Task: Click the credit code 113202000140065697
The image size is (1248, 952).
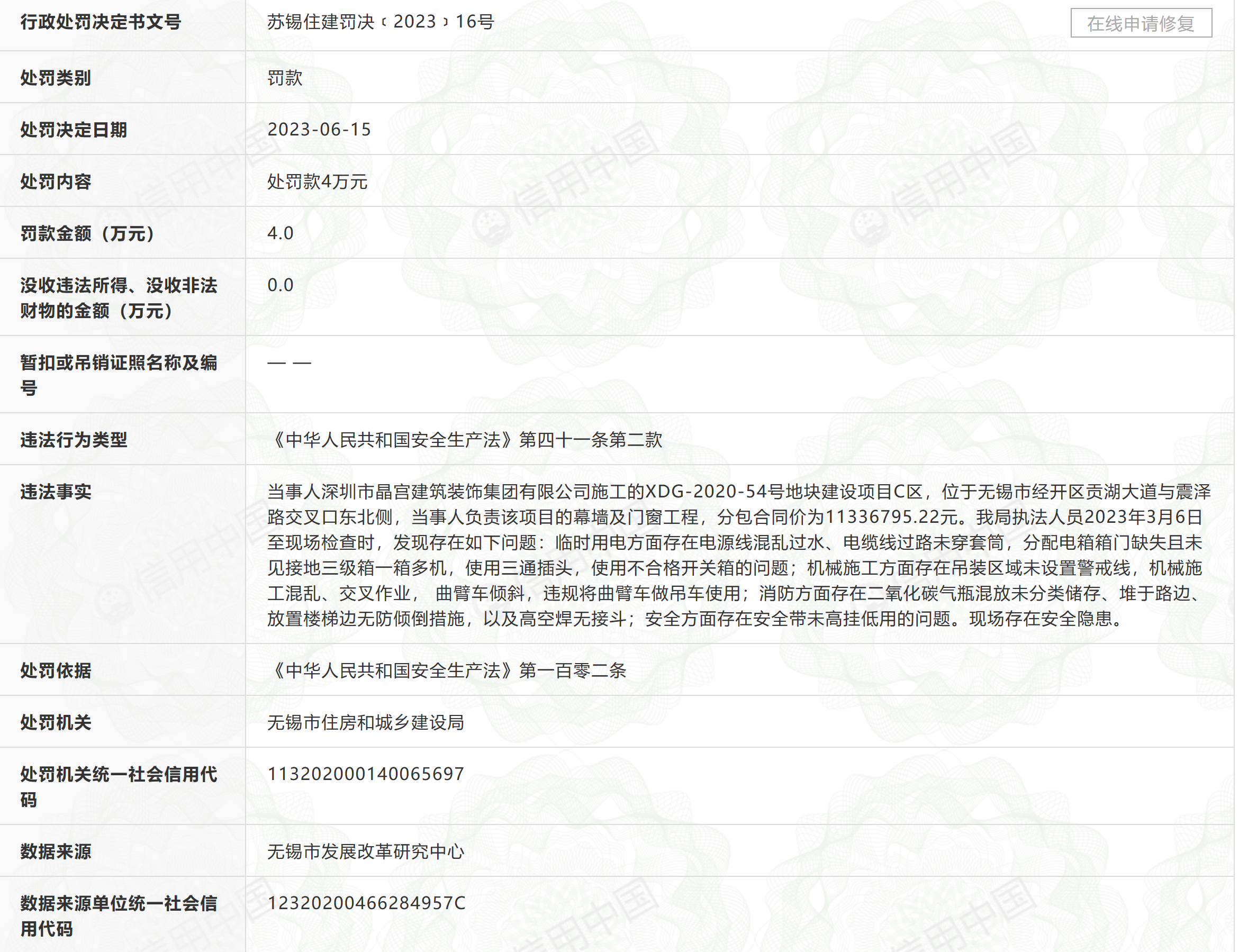Action: (x=366, y=774)
